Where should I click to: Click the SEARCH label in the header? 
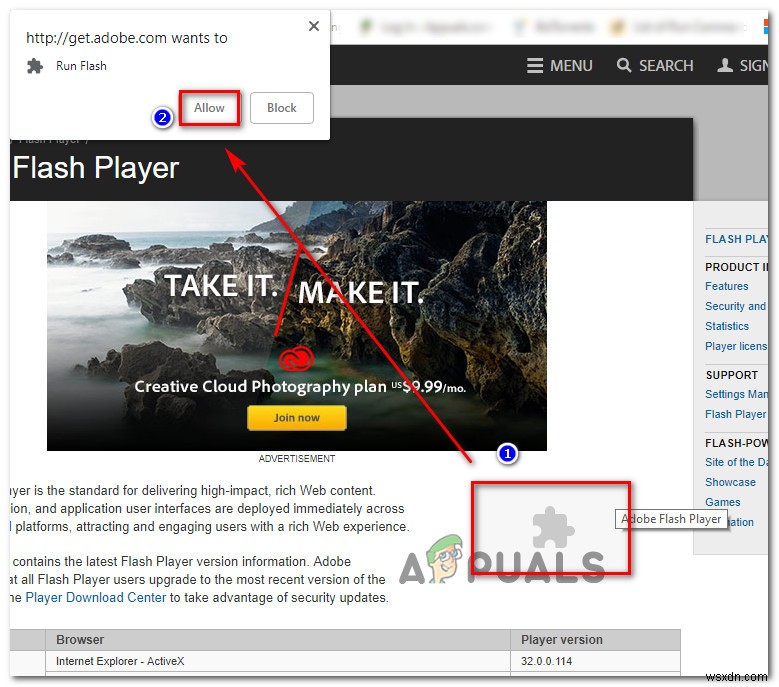(x=666, y=66)
